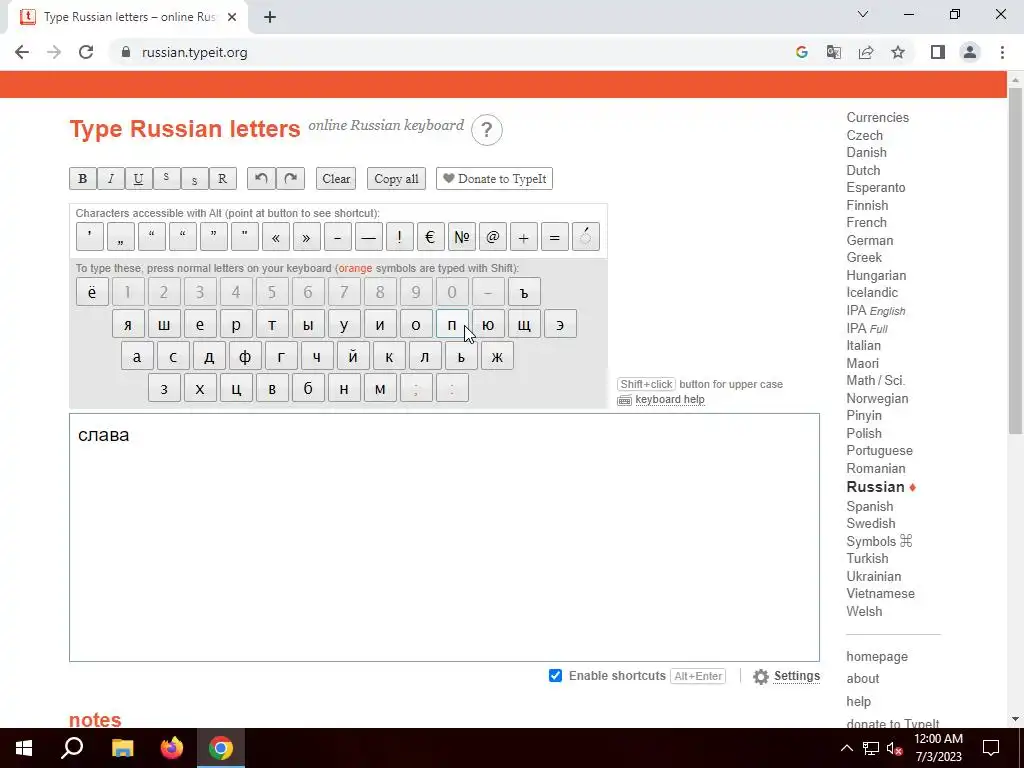Screen dimensions: 1024x768
Task: Toggle underline formatting button
Action: point(138,179)
